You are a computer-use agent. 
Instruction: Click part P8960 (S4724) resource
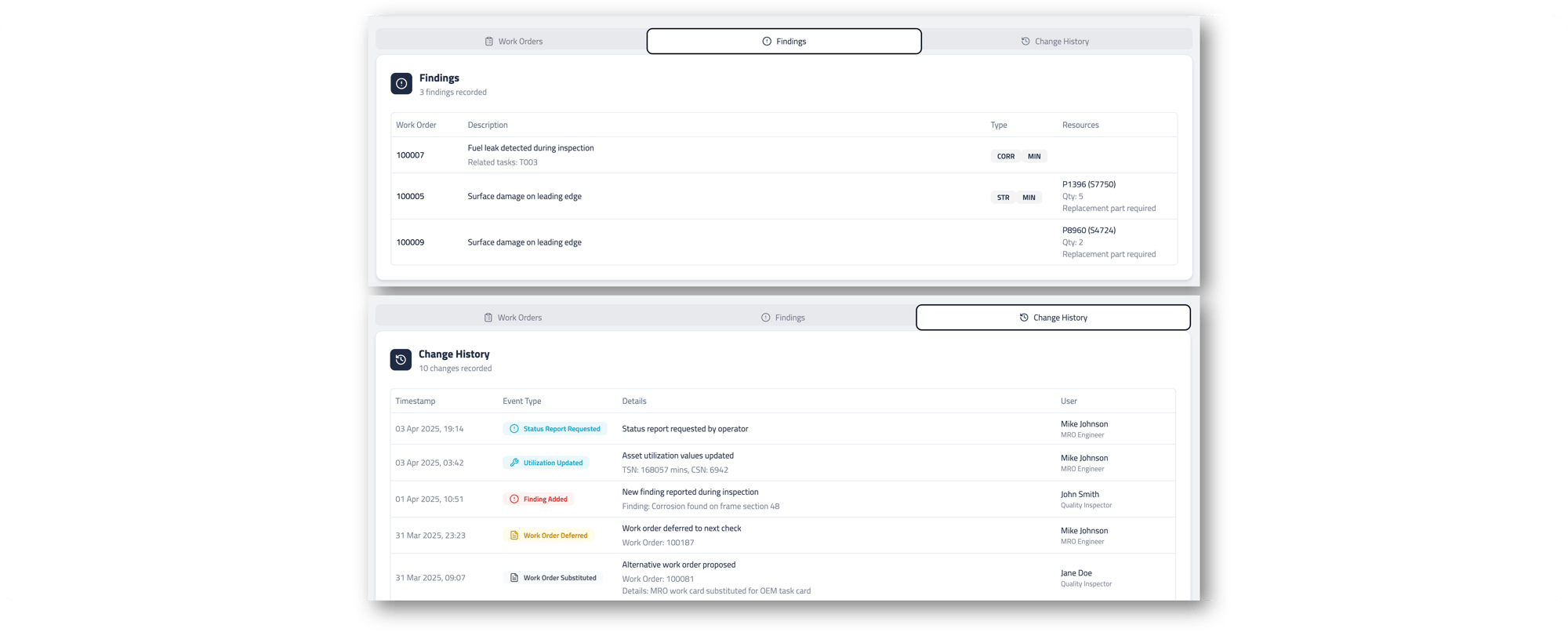[x=1088, y=231]
